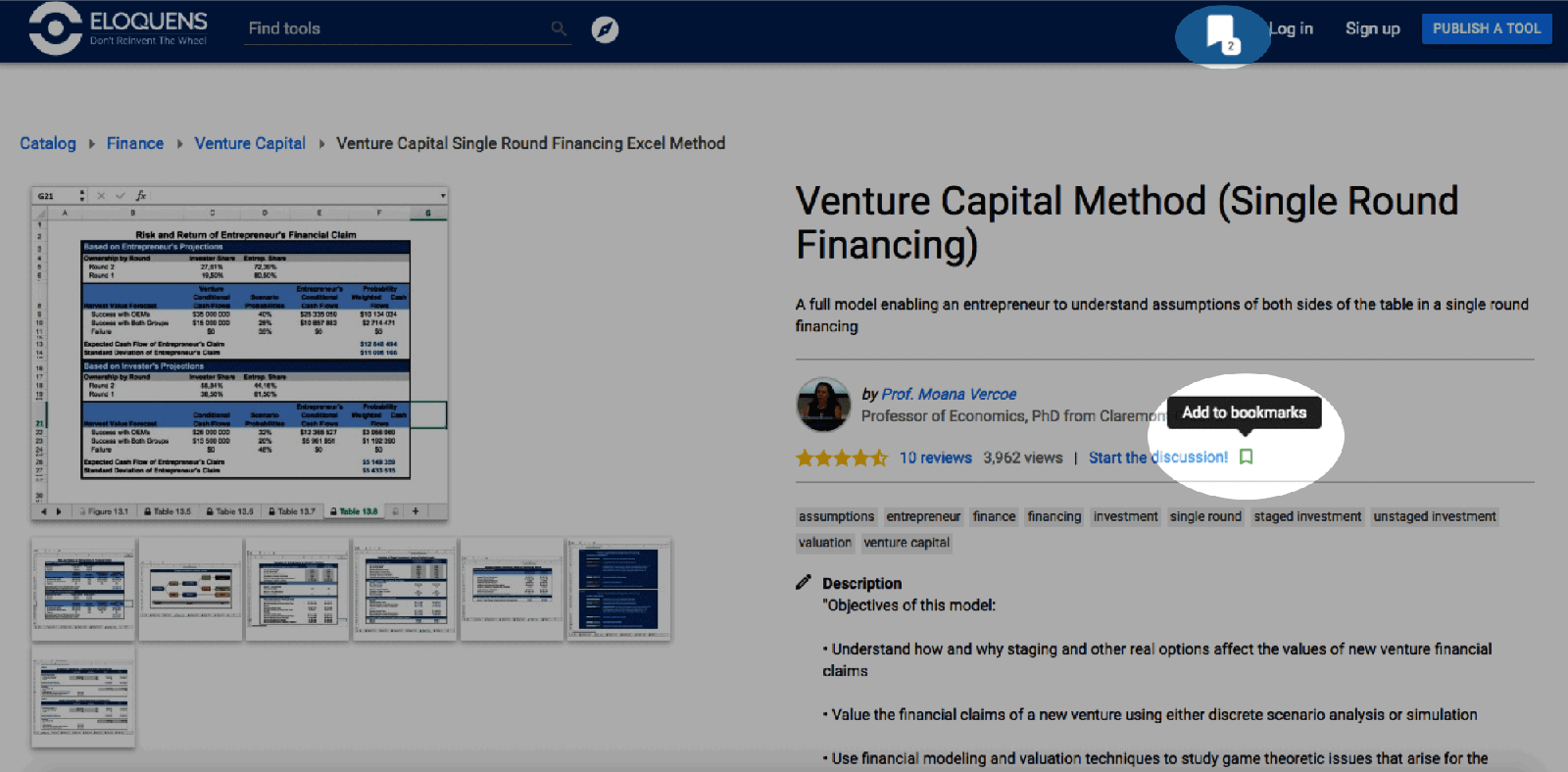Open the large spreadsheet preview image

pyautogui.click(x=239, y=353)
